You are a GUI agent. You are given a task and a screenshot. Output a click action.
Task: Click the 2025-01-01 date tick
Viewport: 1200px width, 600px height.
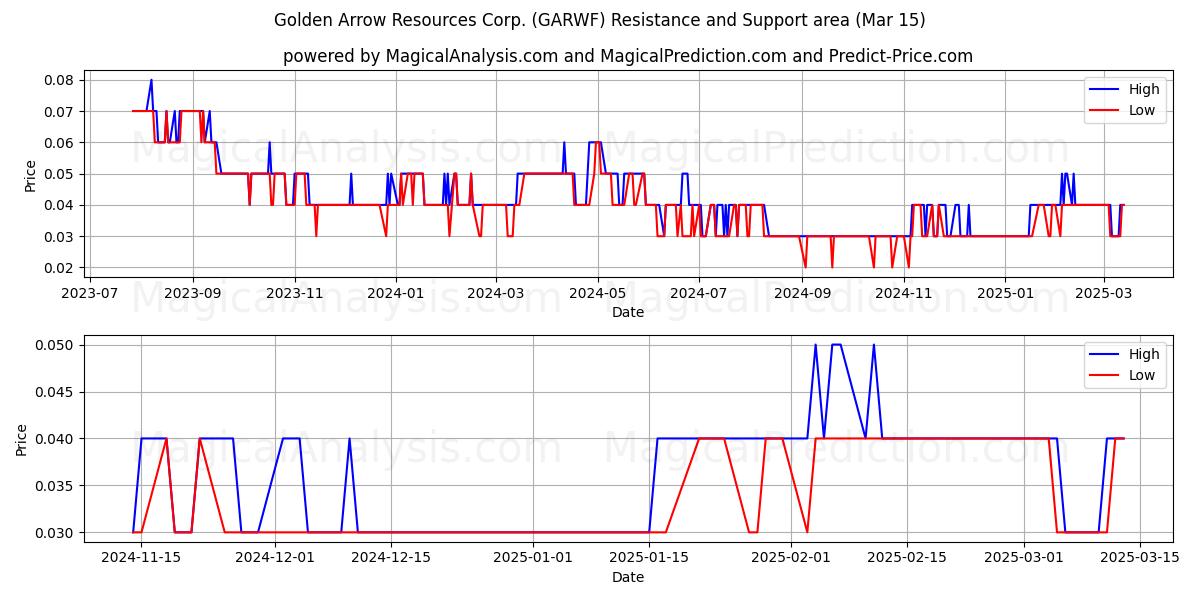point(532,558)
